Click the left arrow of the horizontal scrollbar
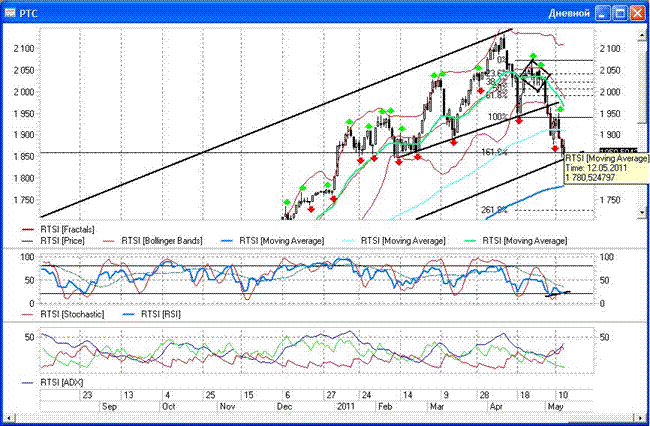Viewport: 650px width, 426px height. [x=7, y=417]
